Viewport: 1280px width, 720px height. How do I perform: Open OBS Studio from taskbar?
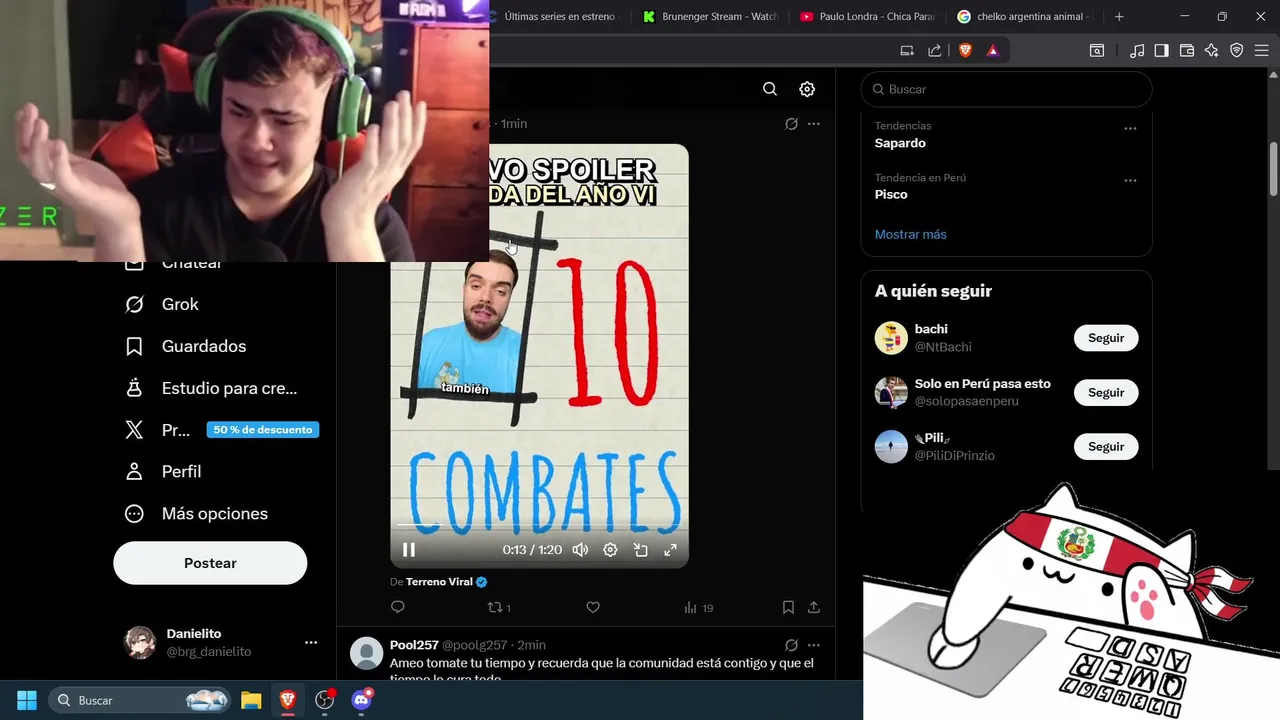324,700
